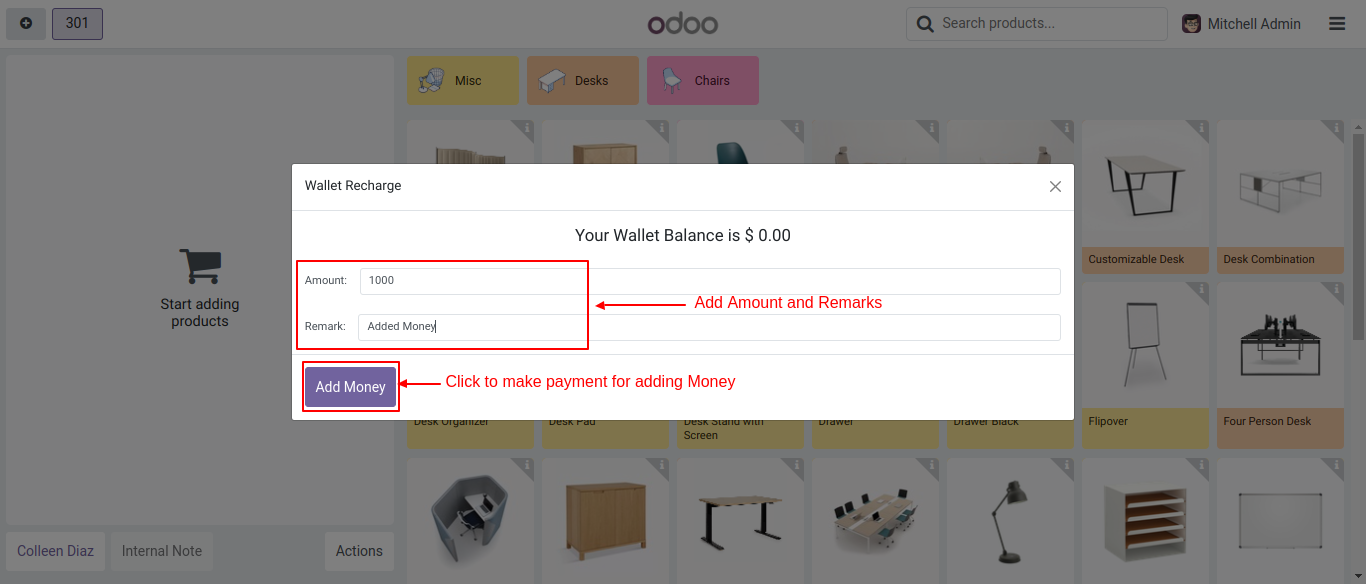Image resolution: width=1366 pixels, height=584 pixels.
Task: Close the Wallet Recharge dialog
Action: 1055,187
